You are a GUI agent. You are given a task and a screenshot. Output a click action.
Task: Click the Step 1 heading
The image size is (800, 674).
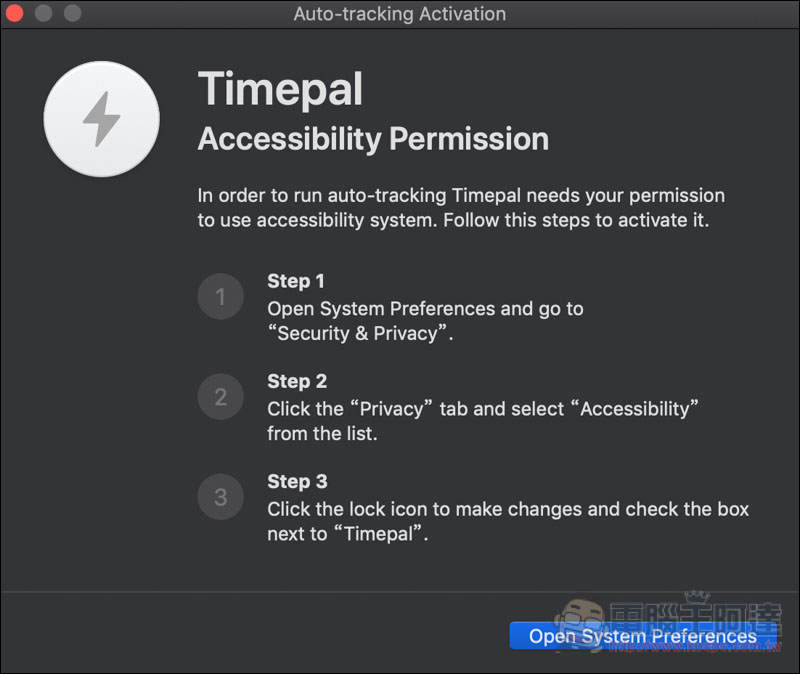(x=296, y=281)
